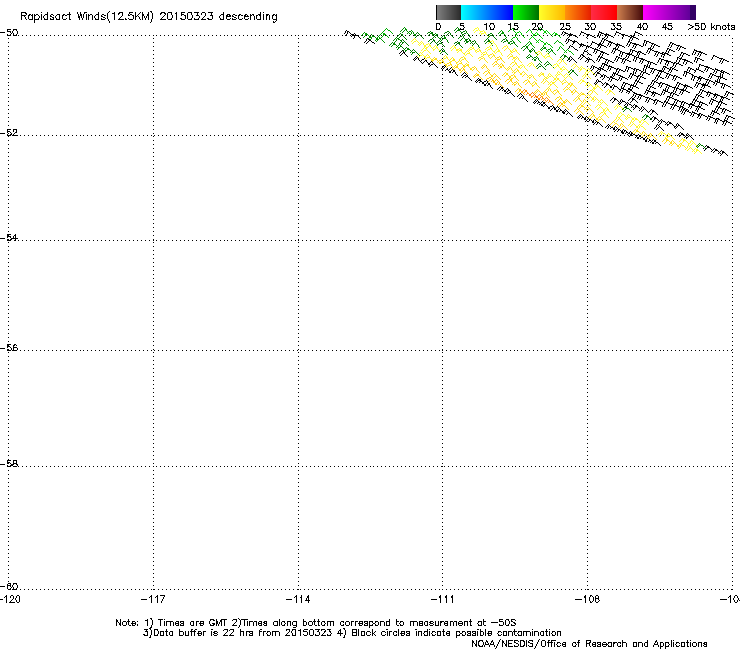
Task: Click the longitude label '-120'
Action: click(x=10, y=599)
